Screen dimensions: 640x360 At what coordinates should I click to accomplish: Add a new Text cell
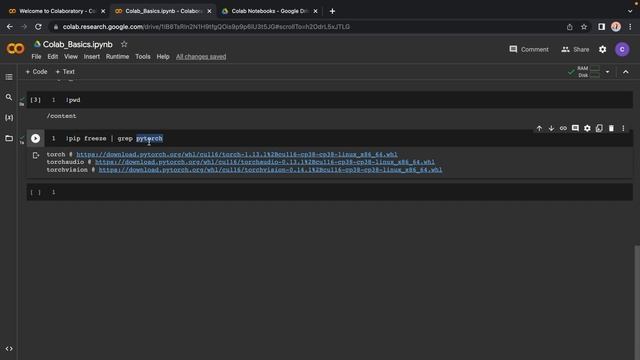65,72
